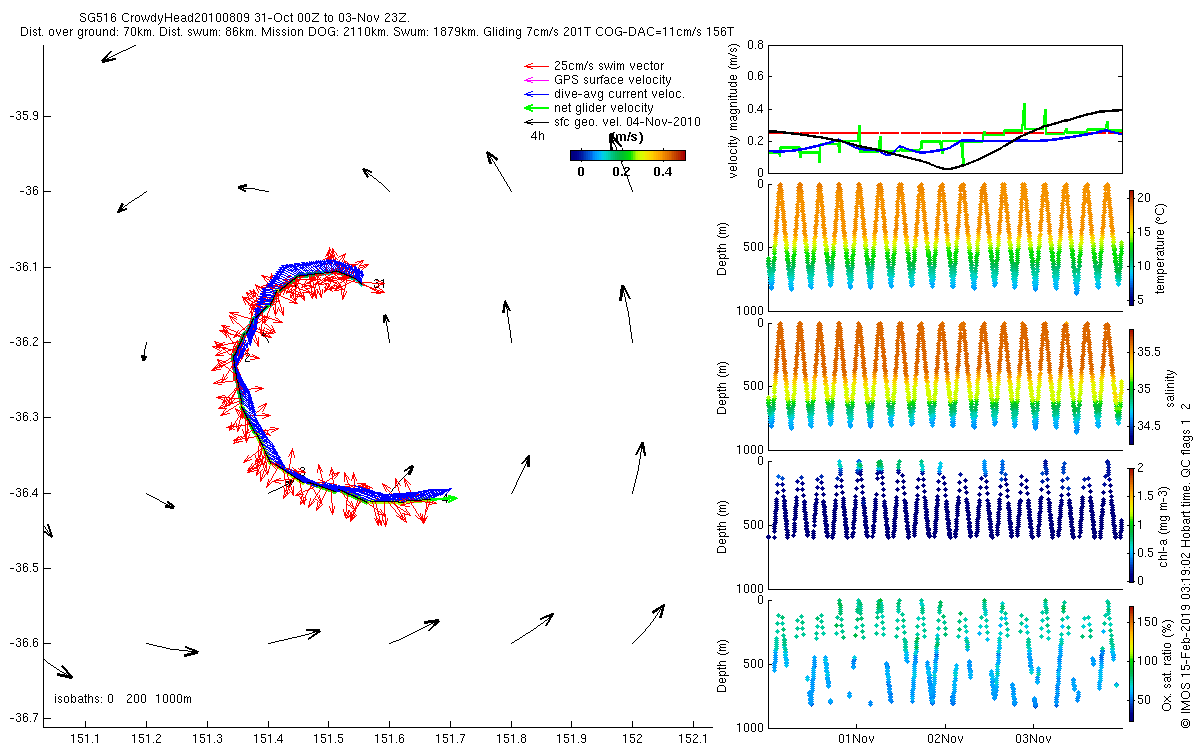The height and width of the screenshot is (750, 1200).
Task: Select the '25cm/s swim vector' legend label
Action: click(x=608, y=66)
